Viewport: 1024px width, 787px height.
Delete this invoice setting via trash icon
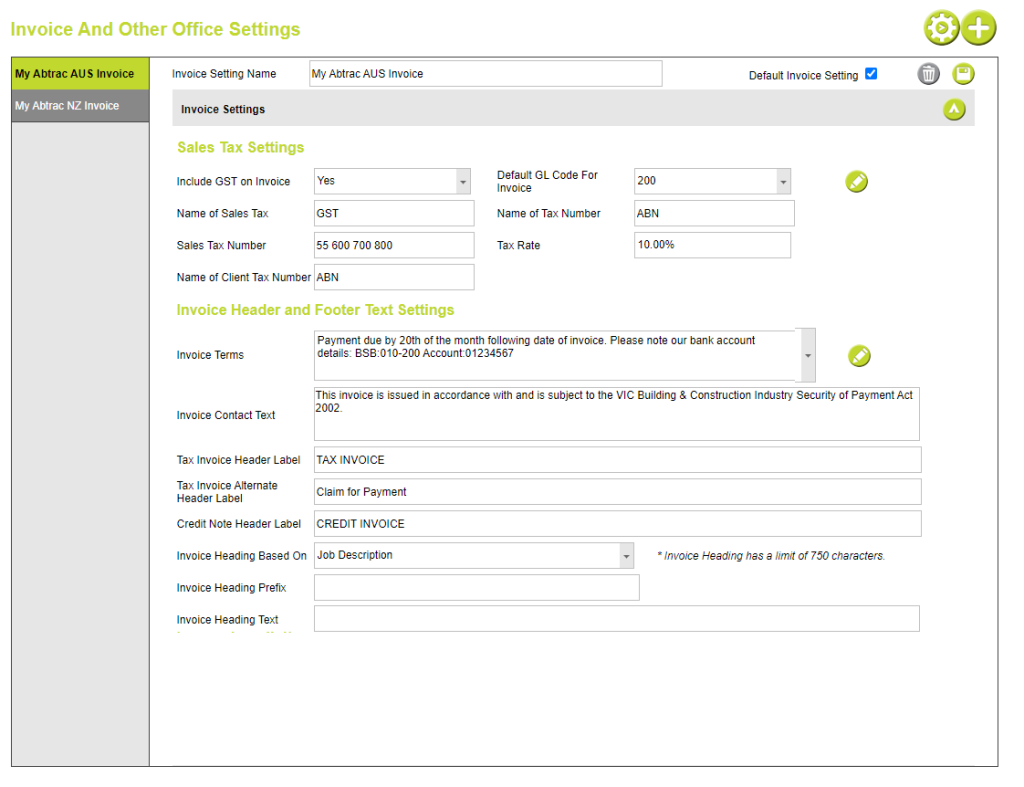click(928, 73)
